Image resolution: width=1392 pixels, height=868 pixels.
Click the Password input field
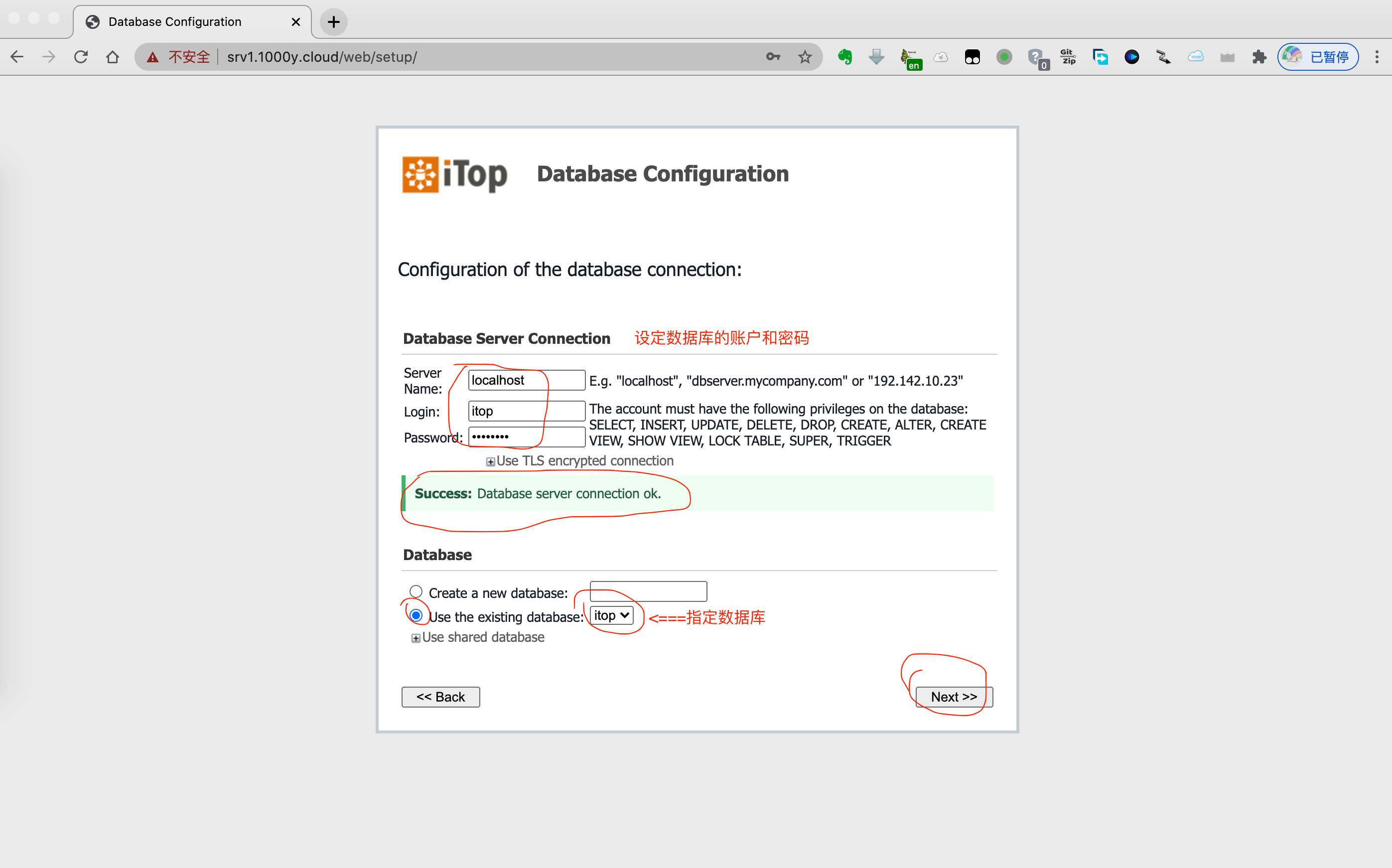click(x=527, y=437)
